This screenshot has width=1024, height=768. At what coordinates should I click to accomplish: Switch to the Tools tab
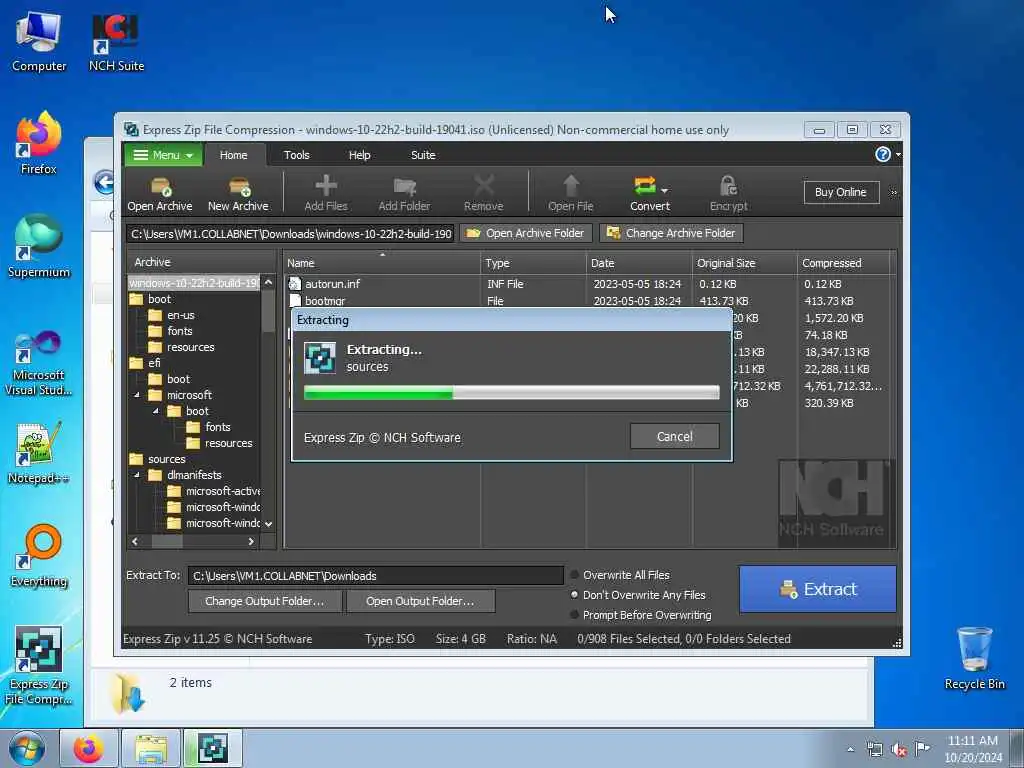(296, 155)
